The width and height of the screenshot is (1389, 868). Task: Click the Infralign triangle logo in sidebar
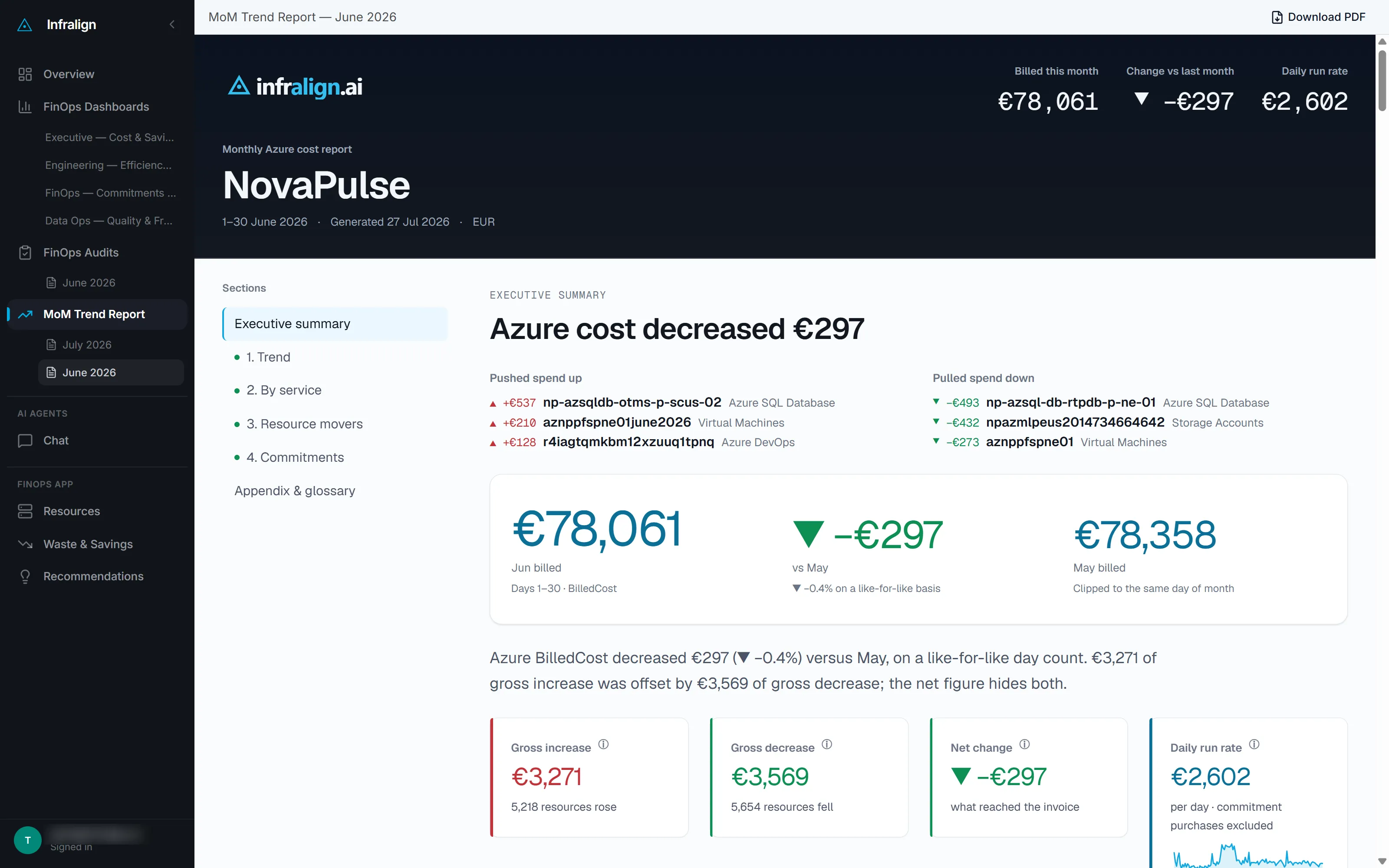25,25
